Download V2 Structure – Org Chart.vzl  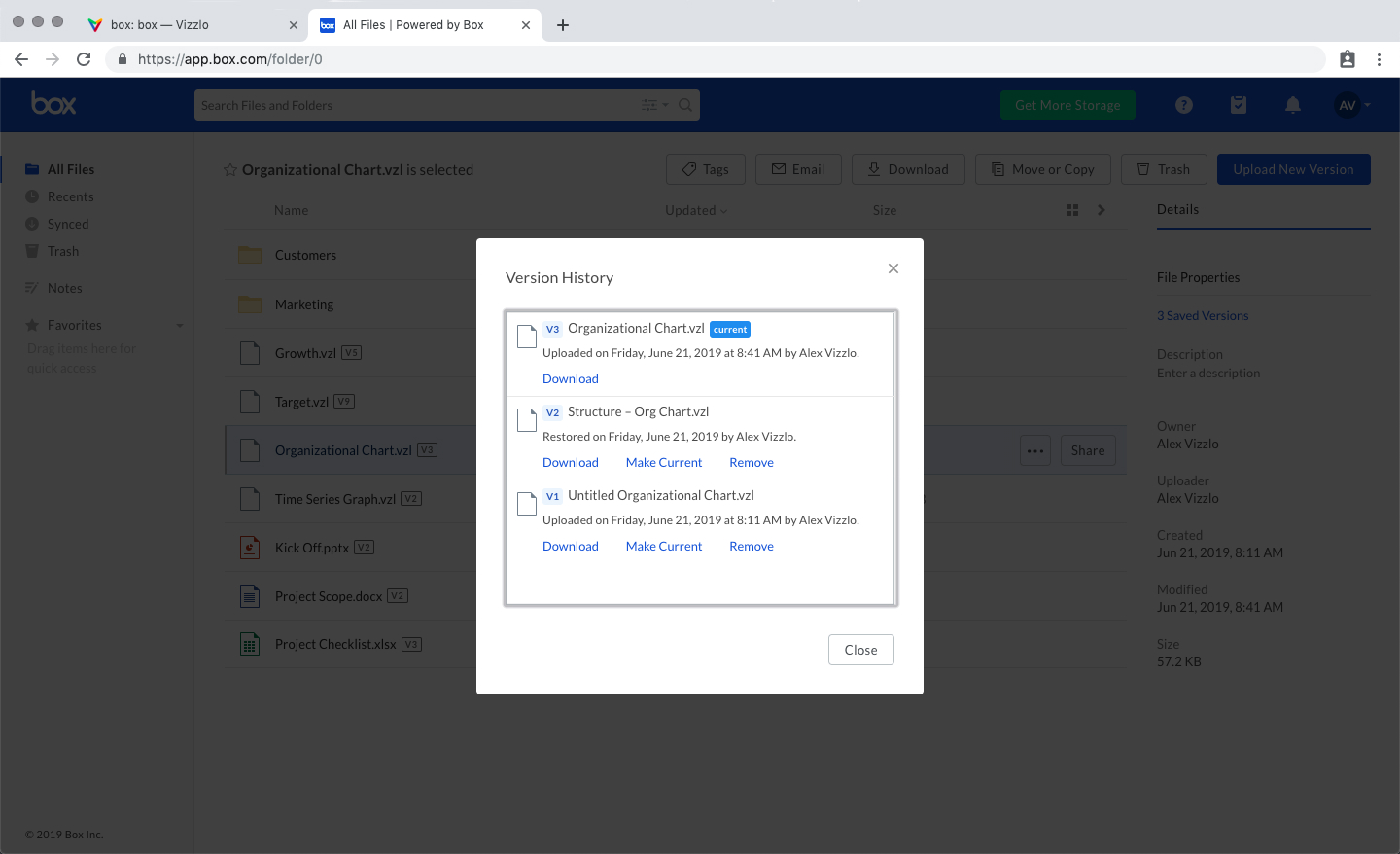pos(570,463)
